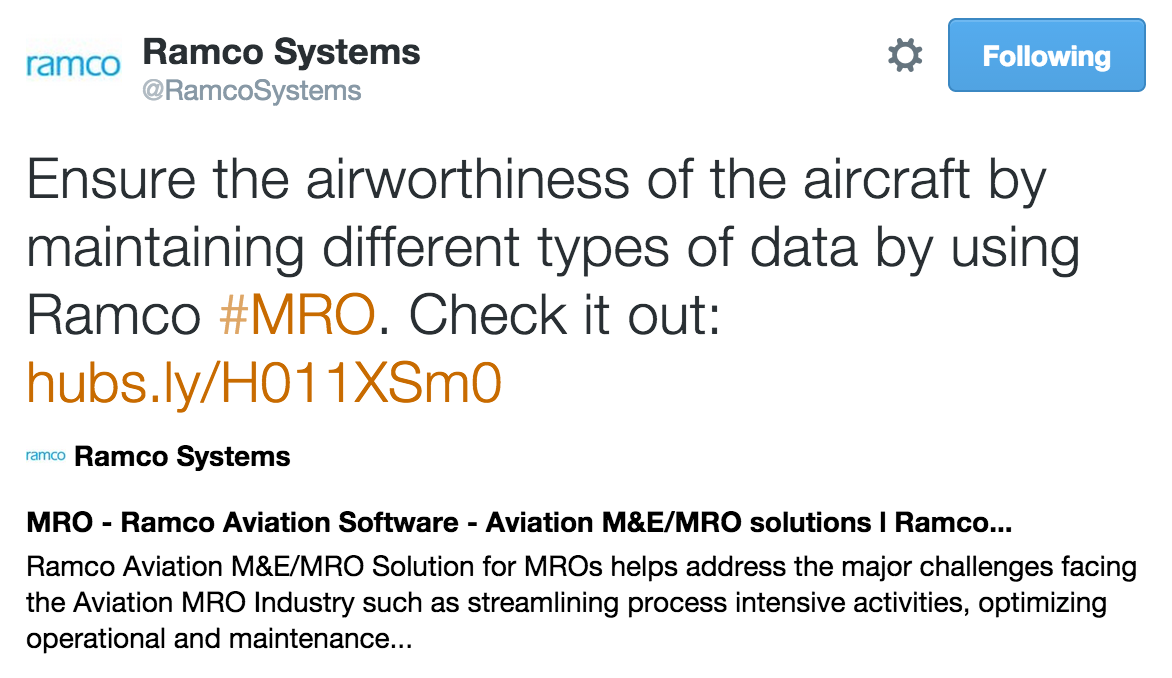Click the "operational and maintenance..." description line
The image size is (1172, 678).
[219, 638]
